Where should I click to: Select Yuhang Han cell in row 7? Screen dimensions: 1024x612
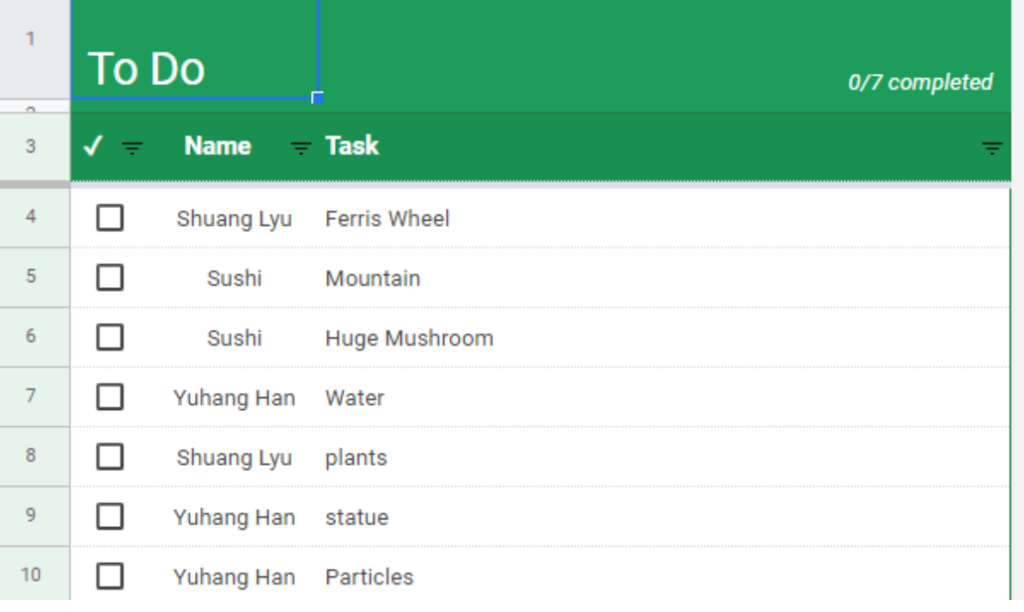coord(234,398)
